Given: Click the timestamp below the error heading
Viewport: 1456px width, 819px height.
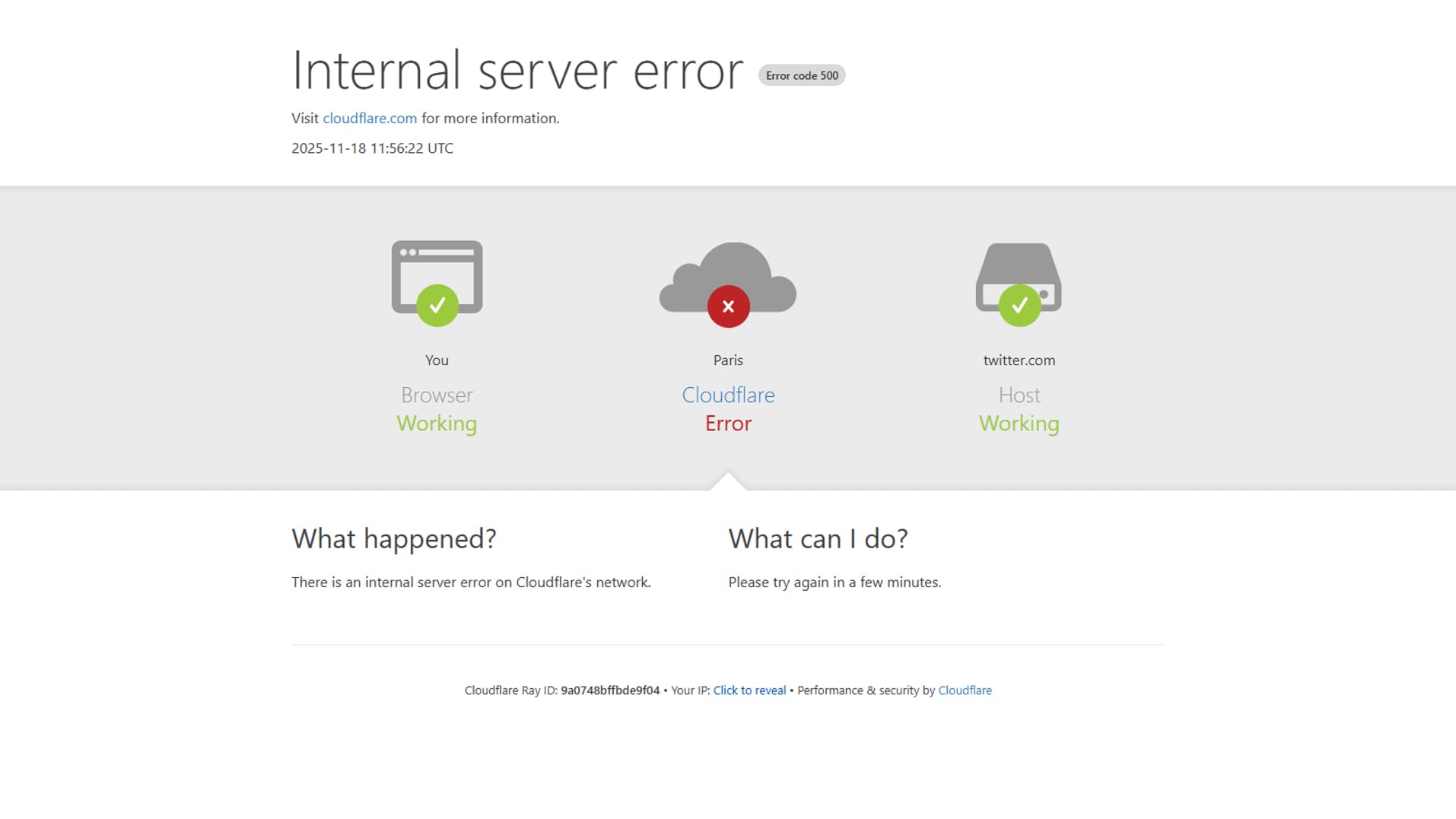Looking at the screenshot, I should pyautogui.click(x=371, y=148).
